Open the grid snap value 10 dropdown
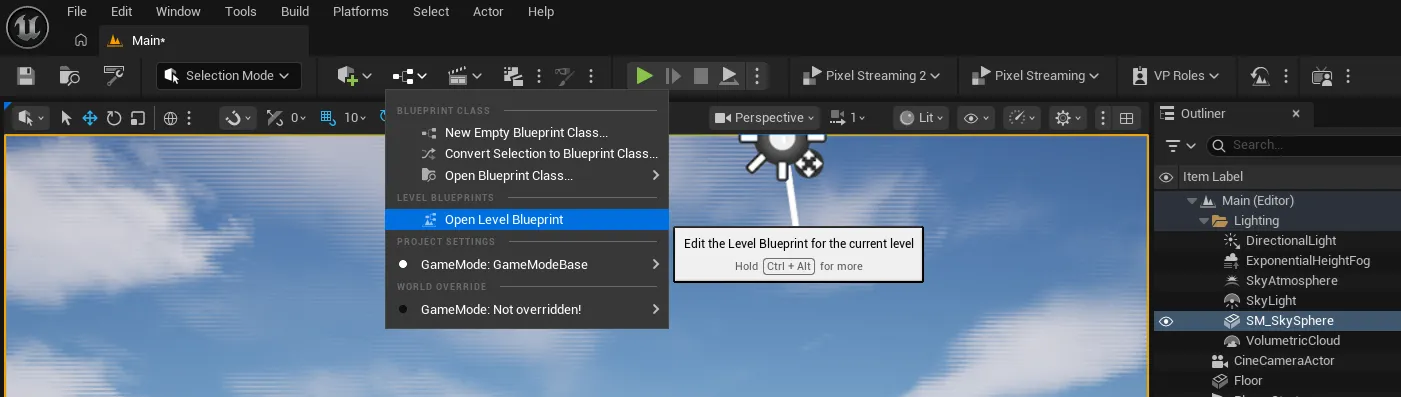This screenshot has width=1401, height=397. coord(355,118)
